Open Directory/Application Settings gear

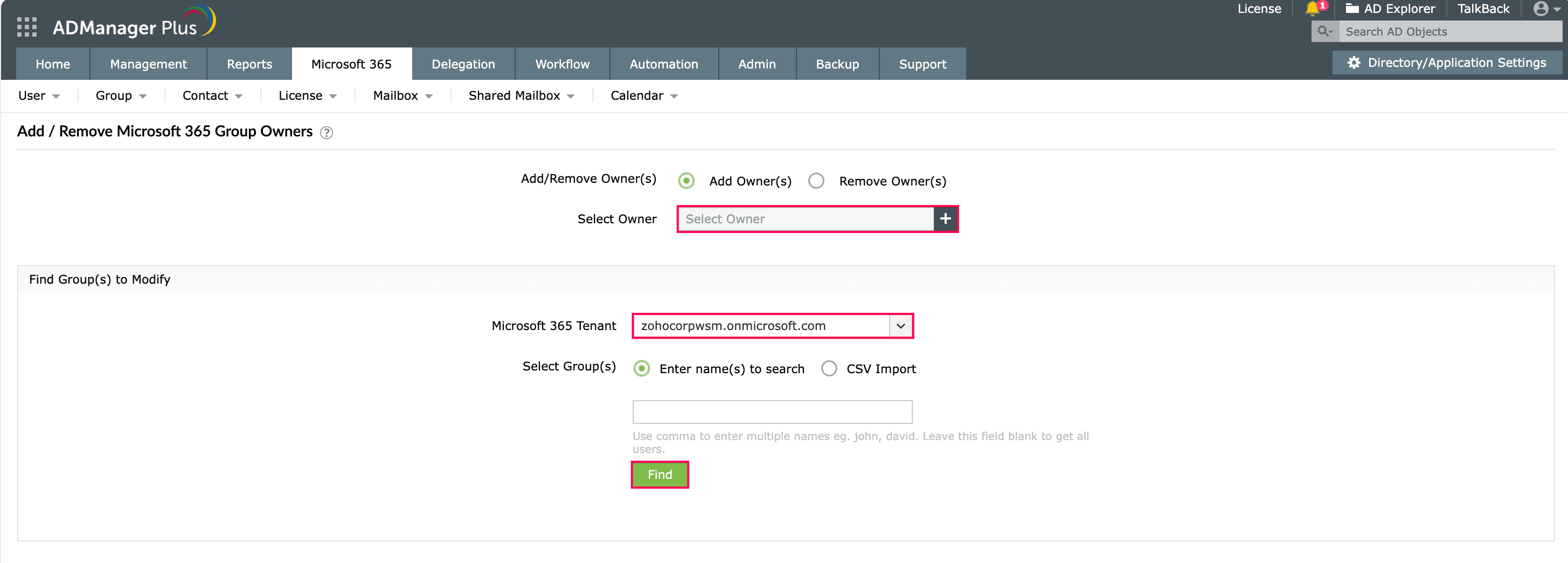[1354, 63]
